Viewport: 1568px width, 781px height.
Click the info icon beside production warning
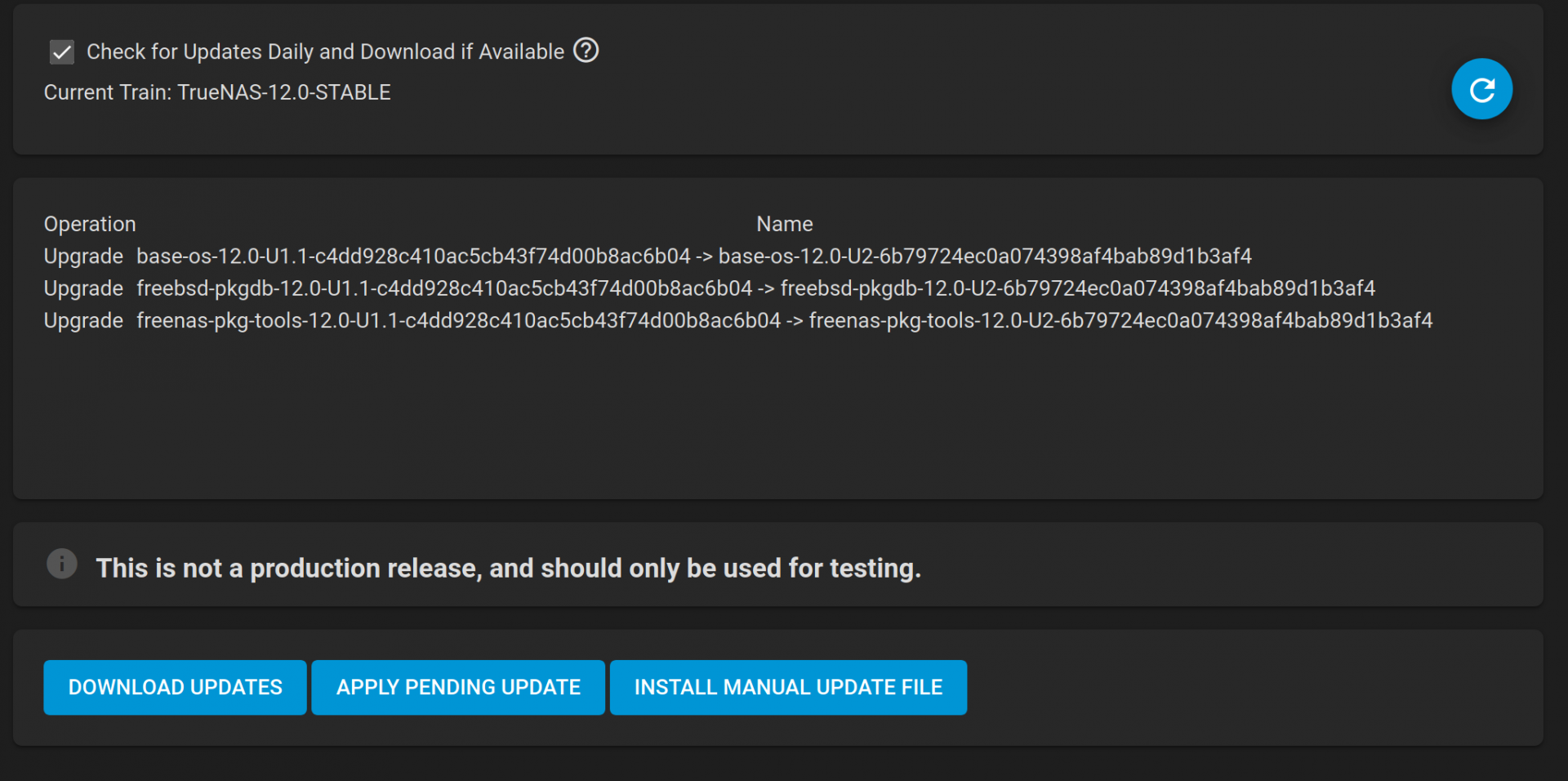[x=62, y=564]
